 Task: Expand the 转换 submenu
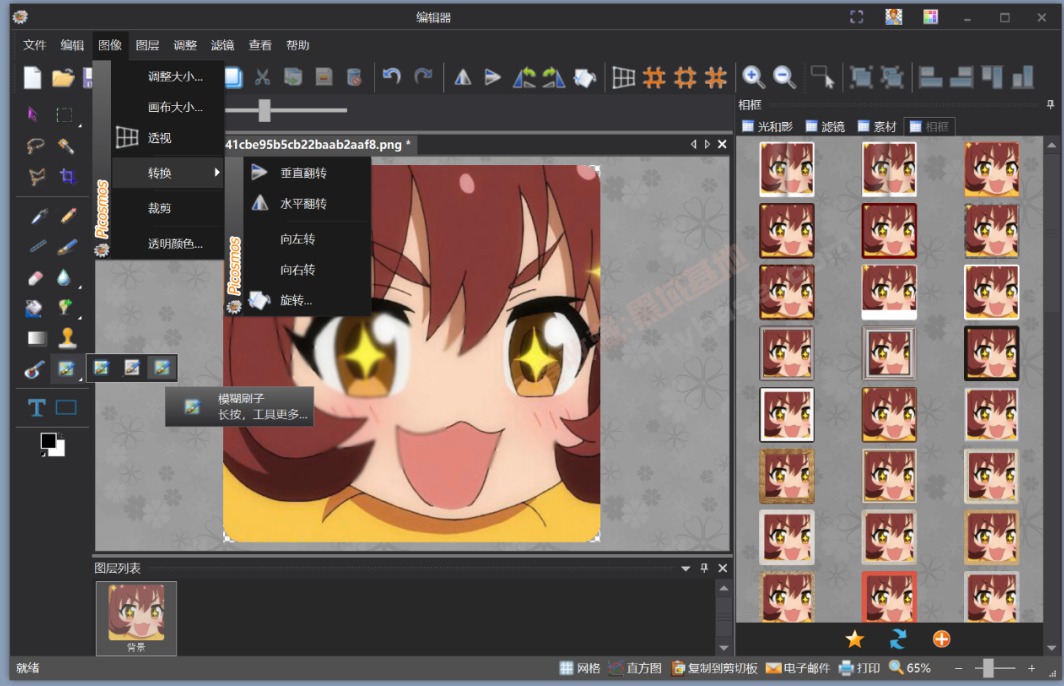168,173
